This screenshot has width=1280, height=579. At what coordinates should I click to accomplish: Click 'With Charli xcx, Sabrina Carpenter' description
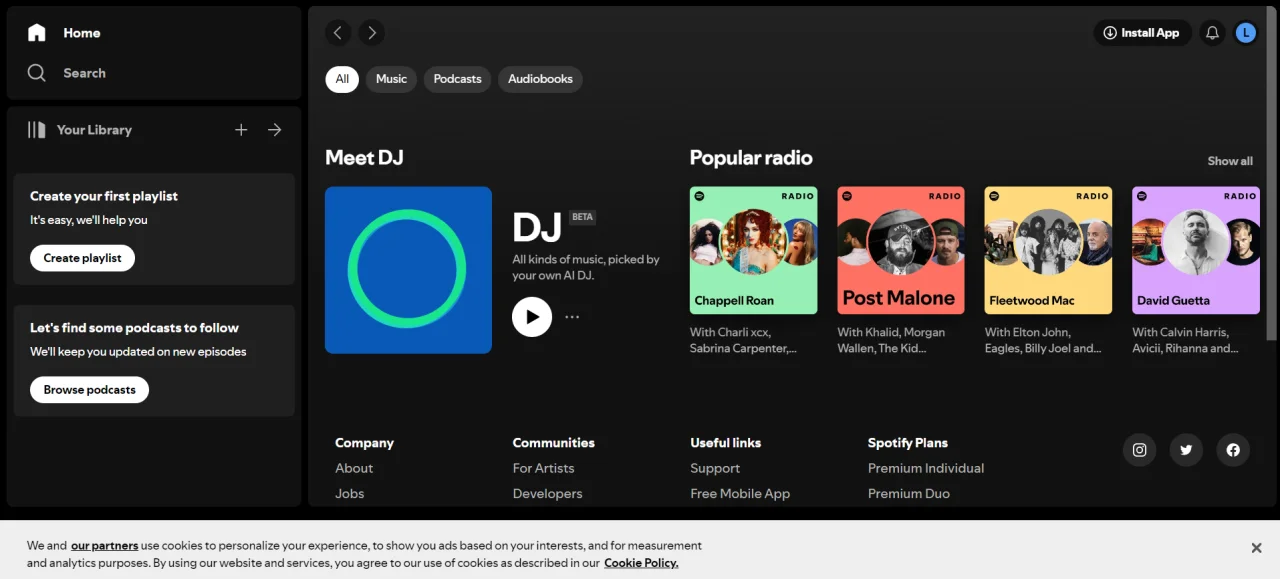(744, 340)
